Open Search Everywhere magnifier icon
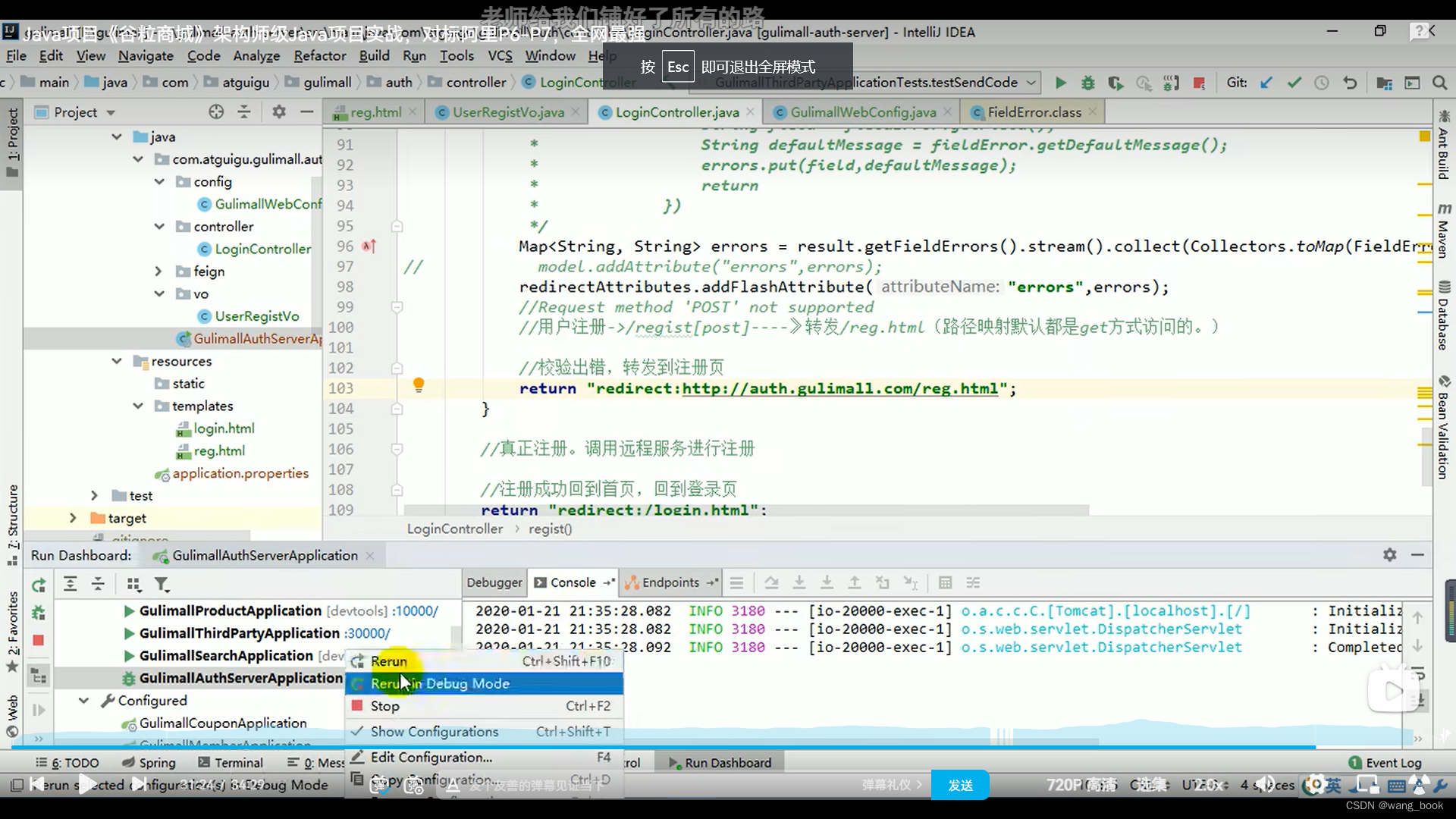The image size is (1456, 819). (x=1439, y=83)
